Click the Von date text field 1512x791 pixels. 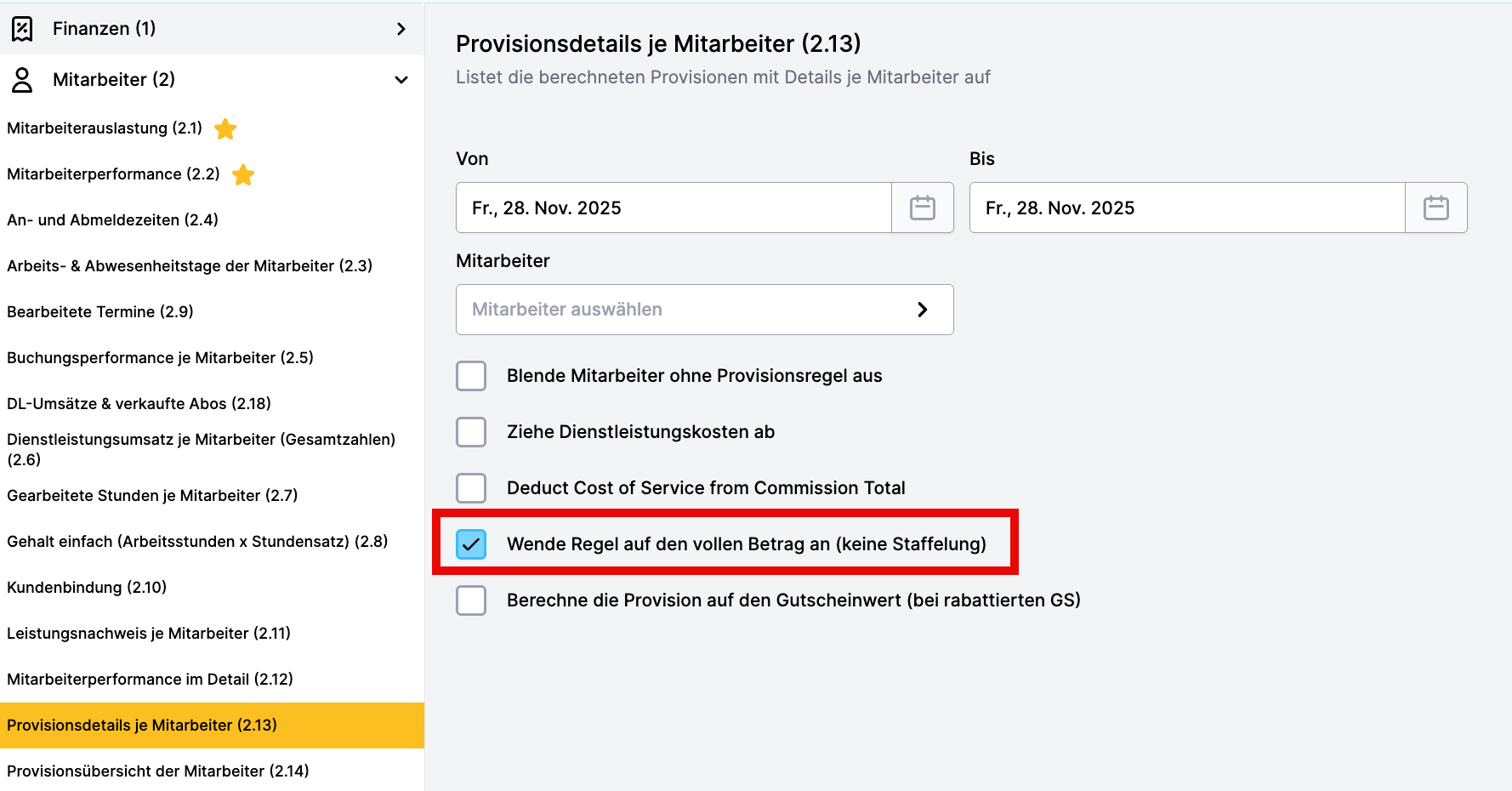tap(674, 208)
